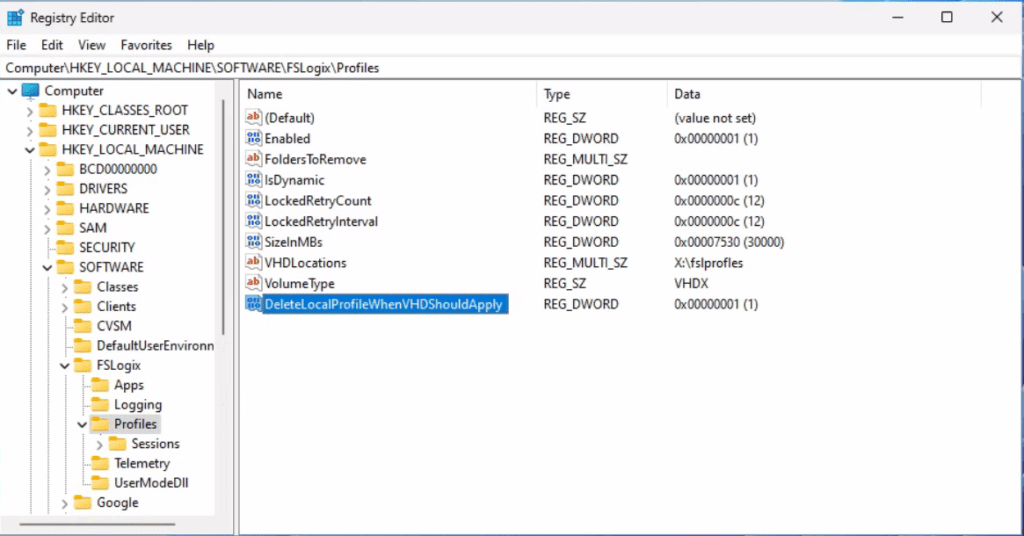Collapse the FSLogix key
Viewport: 1024px width, 536px height.
pyautogui.click(x=65, y=366)
